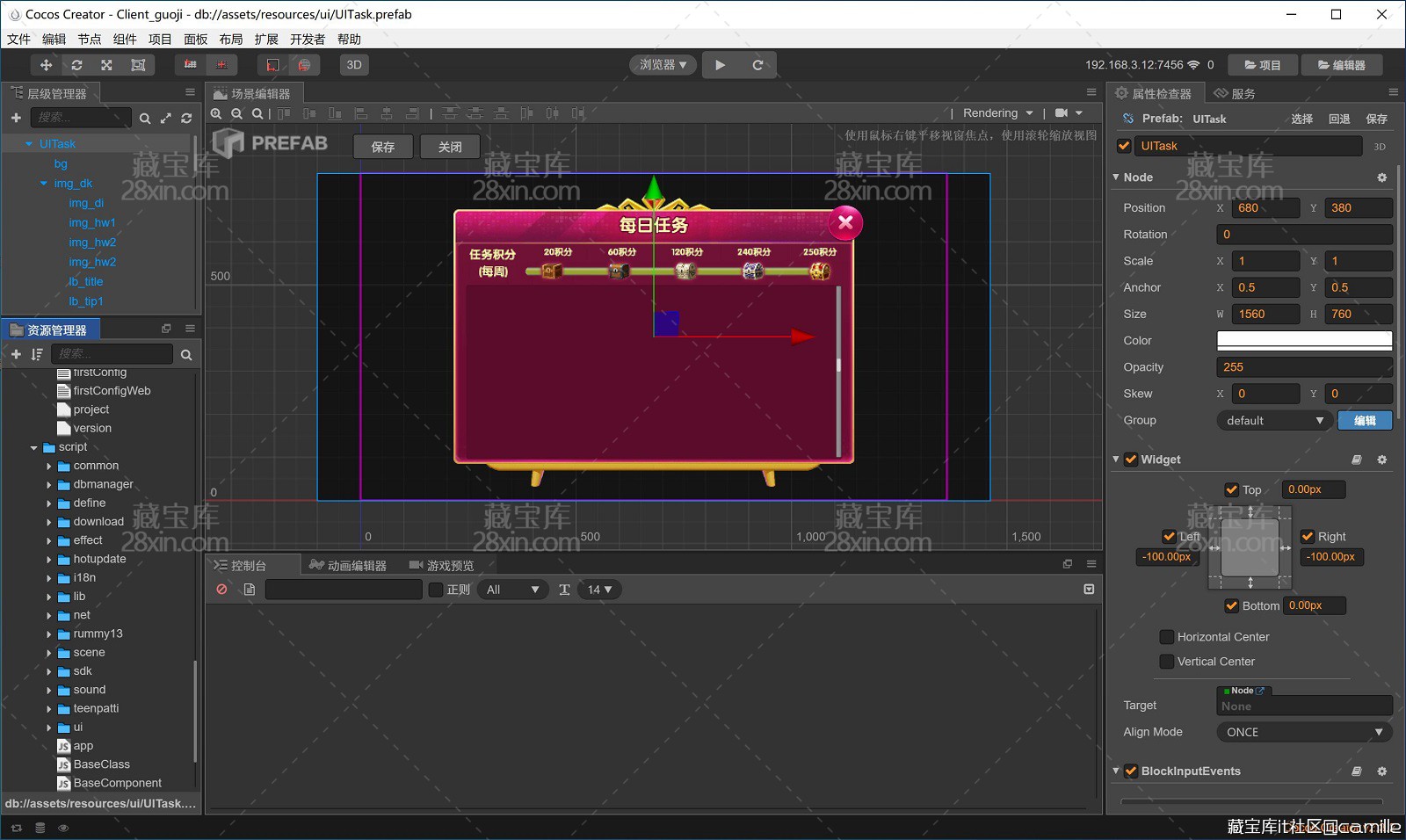The width and height of the screenshot is (1406, 840).
Task: Refresh the hierarchy panel
Action: (186, 118)
